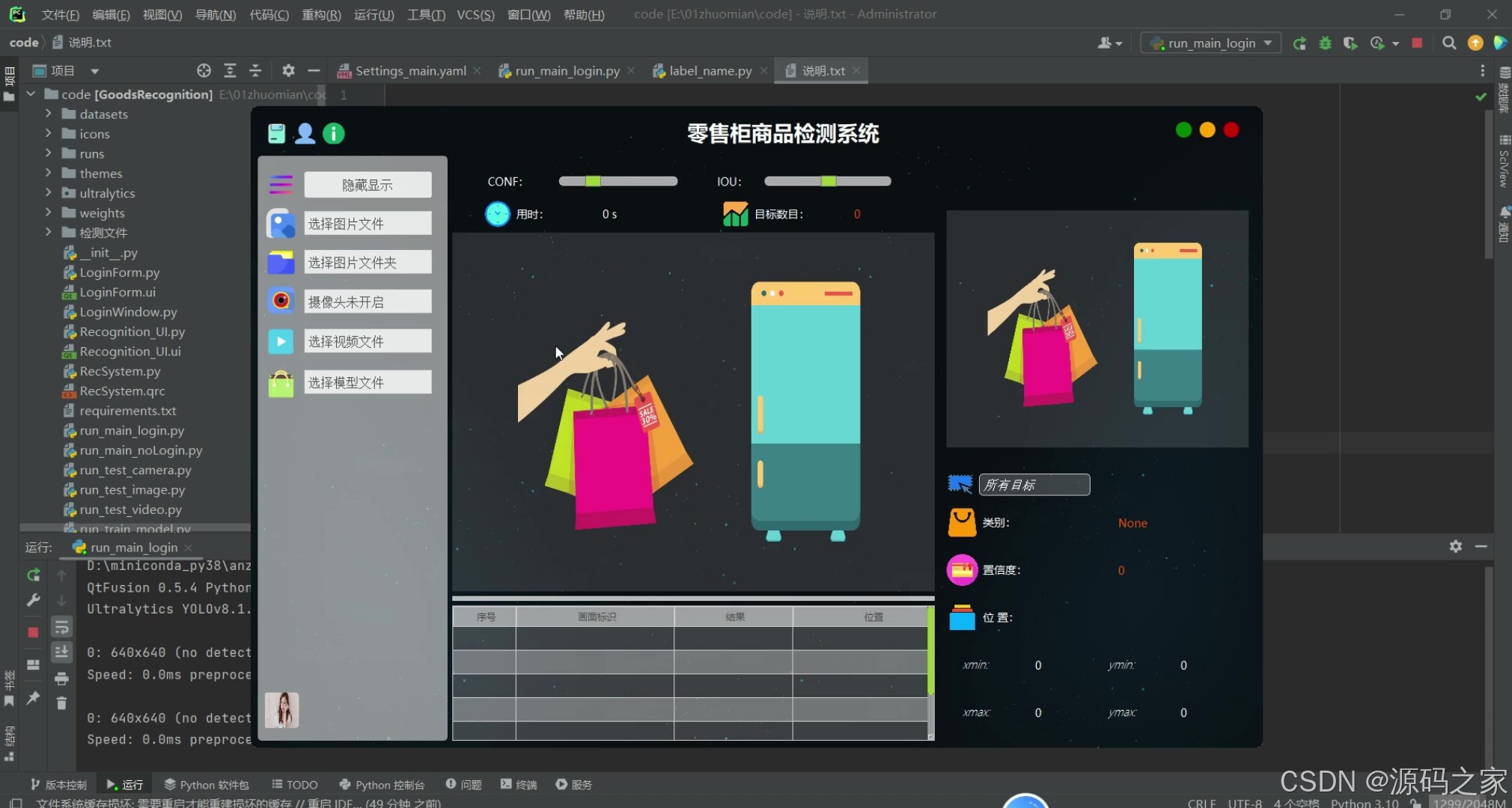
Task: Click the blue user profile icon
Action: 305,134
